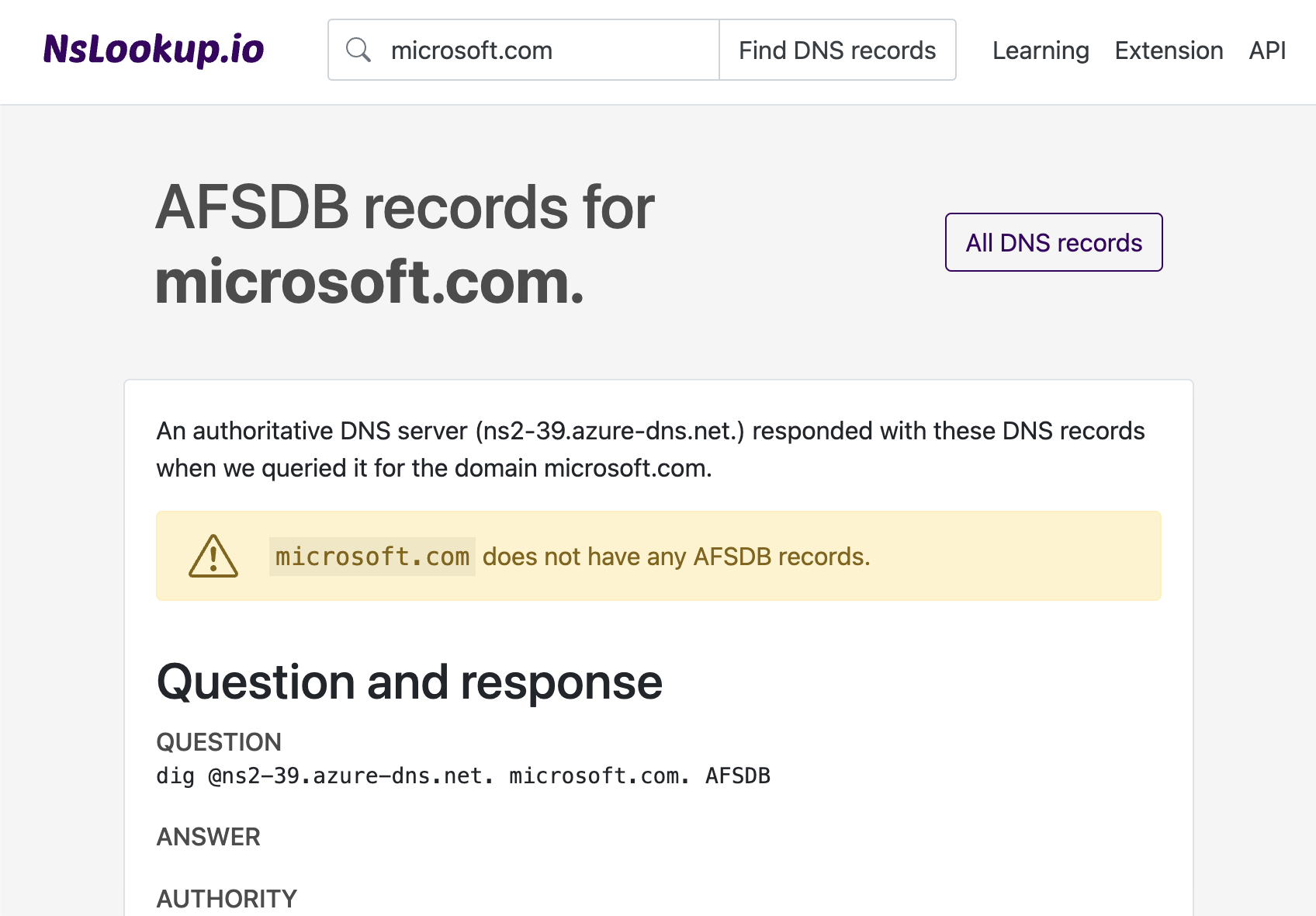Open the Learning menu item
Image resolution: width=1316 pixels, height=916 pixels.
point(1041,50)
